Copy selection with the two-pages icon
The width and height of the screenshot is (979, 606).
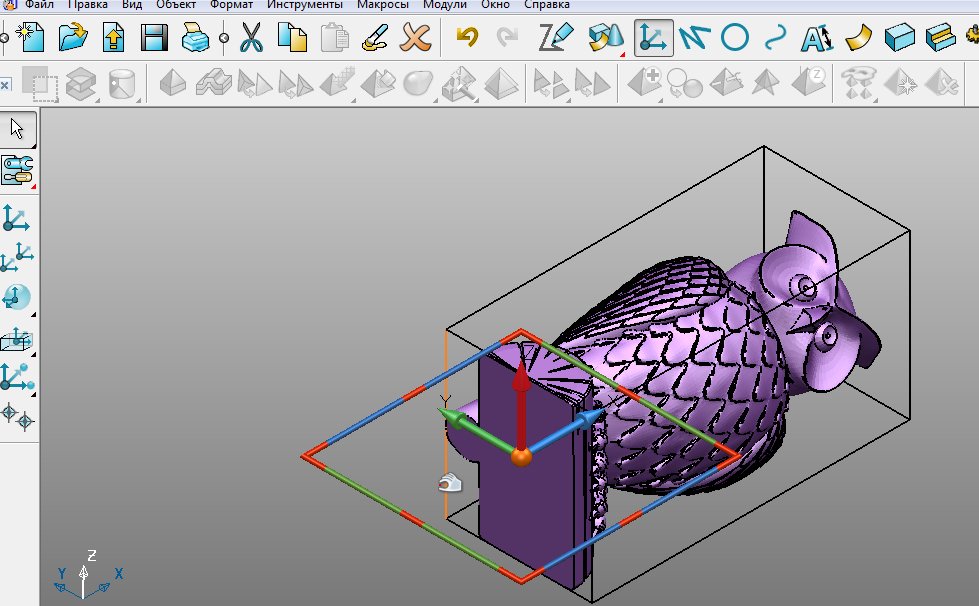click(292, 37)
